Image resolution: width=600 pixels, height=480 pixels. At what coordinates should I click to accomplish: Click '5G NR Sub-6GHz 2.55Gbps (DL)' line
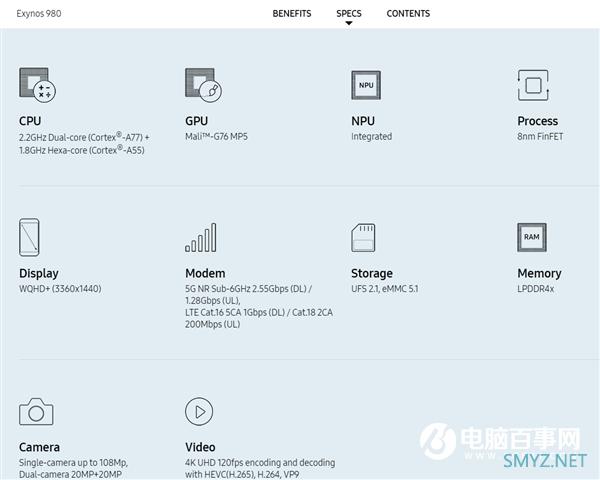point(248,289)
